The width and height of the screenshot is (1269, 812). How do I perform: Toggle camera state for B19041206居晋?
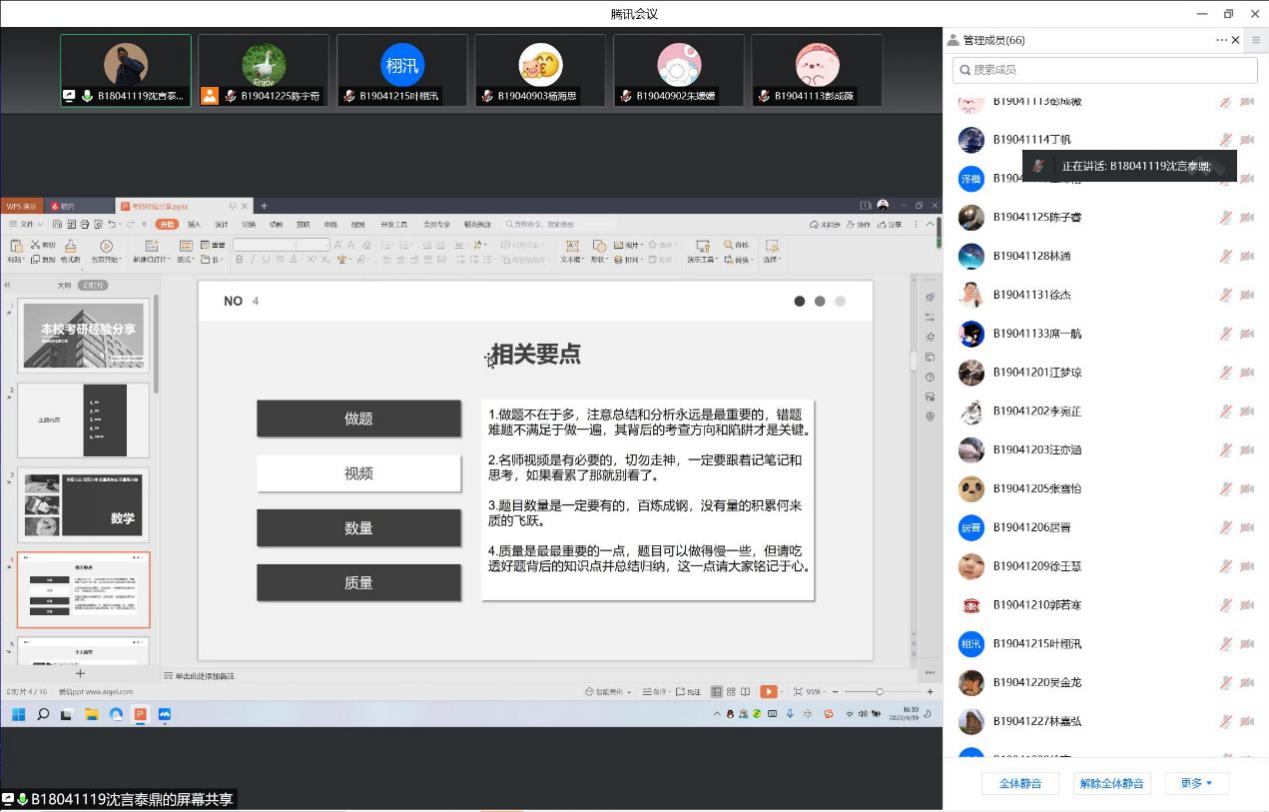click(1247, 528)
